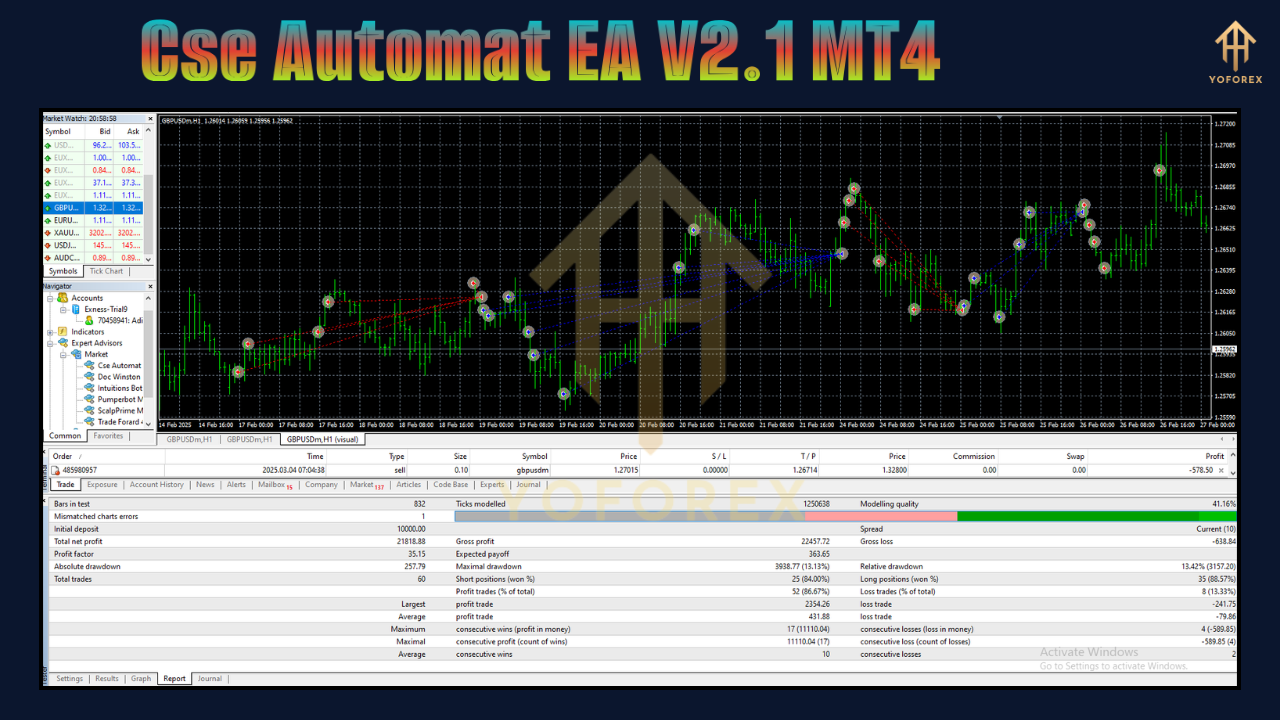Click the Exness-Trial9 account icon

tap(76, 309)
